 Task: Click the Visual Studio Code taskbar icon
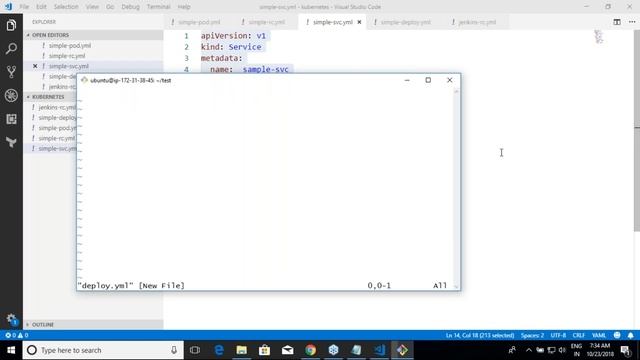[379, 350]
